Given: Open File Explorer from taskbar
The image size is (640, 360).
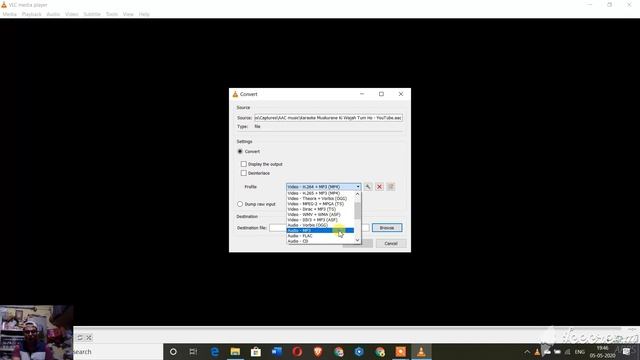Looking at the screenshot, I should point(235,351).
